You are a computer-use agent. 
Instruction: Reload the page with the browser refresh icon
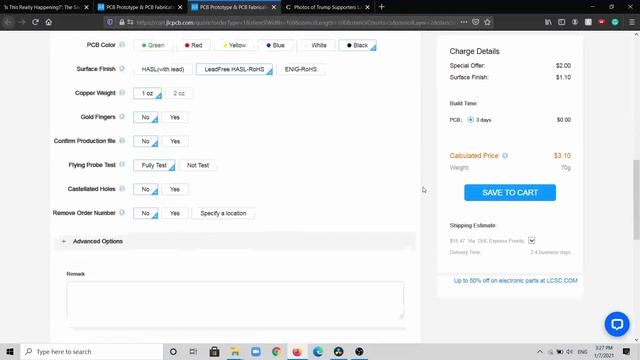(x=36, y=22)
